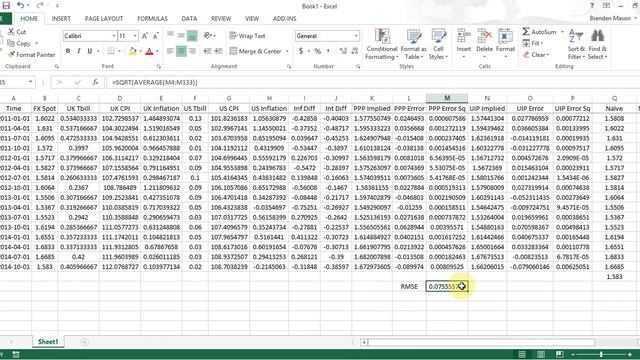Open the REVIEW ribbon tab

[x=221, y=18]
